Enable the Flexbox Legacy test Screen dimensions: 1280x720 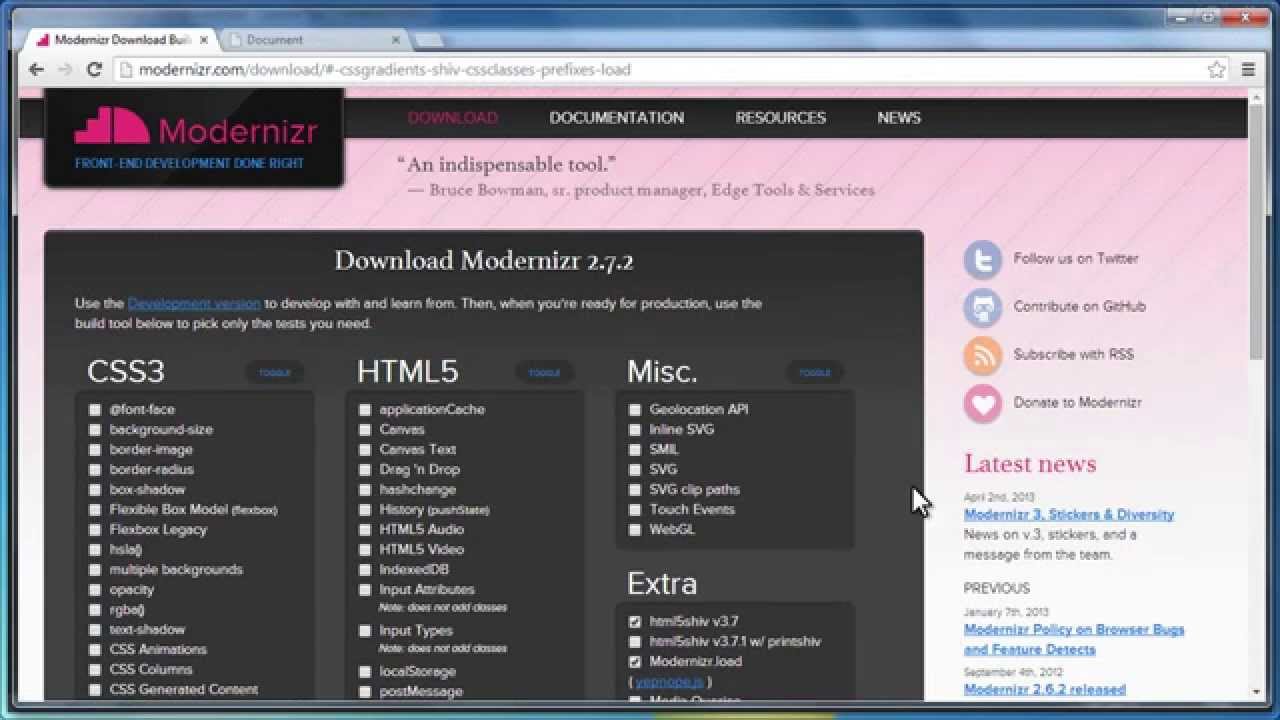tap(95, 530)
